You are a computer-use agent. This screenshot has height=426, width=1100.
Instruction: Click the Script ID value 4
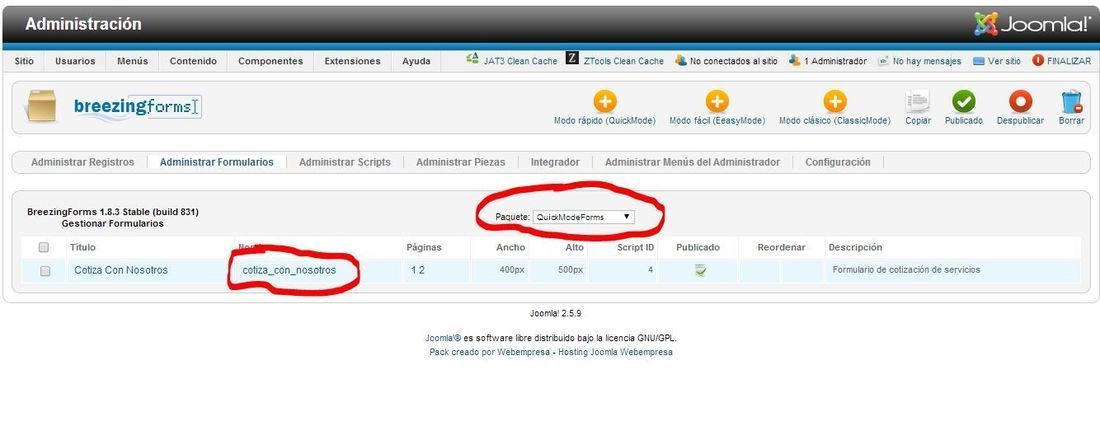(650, 270)
